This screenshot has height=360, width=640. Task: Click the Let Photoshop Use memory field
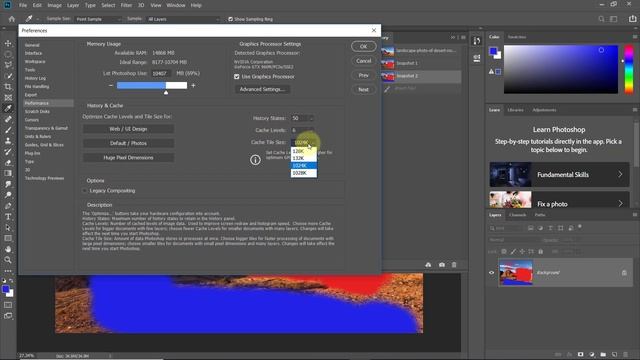coord(161,73)
